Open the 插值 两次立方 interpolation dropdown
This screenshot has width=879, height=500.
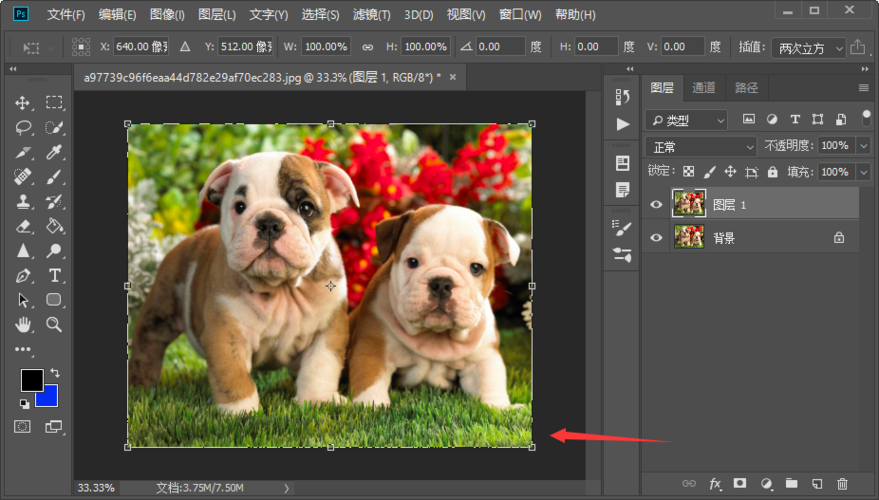(808, 48)
